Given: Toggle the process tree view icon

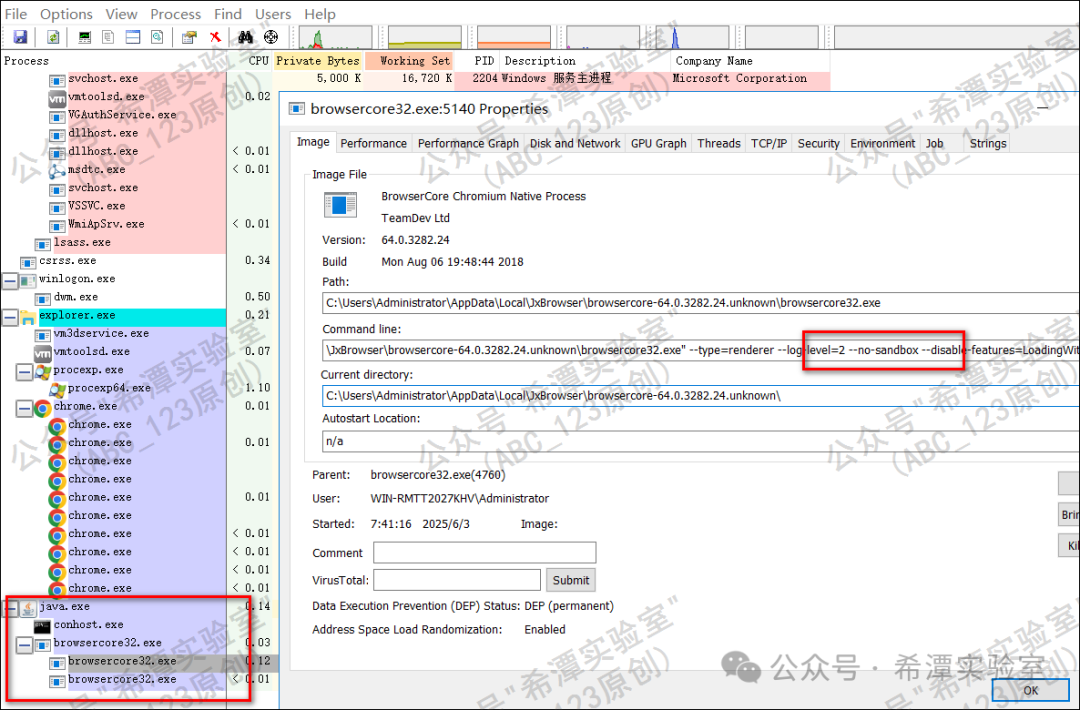Looking at the screenshot, I should pos(108,36).
